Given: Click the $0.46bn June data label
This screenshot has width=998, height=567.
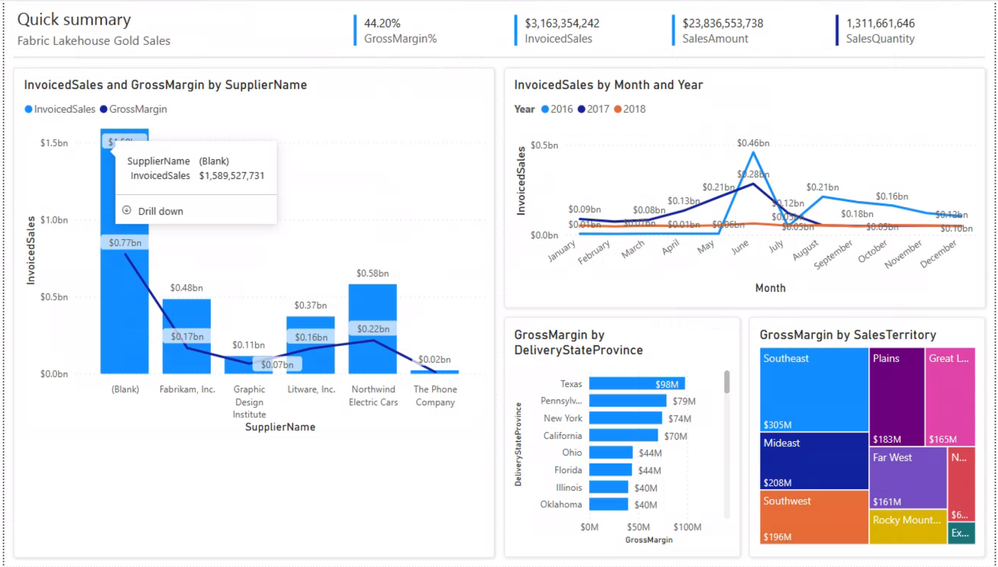Looking at the screenshot, I should (x=753, y=143).
